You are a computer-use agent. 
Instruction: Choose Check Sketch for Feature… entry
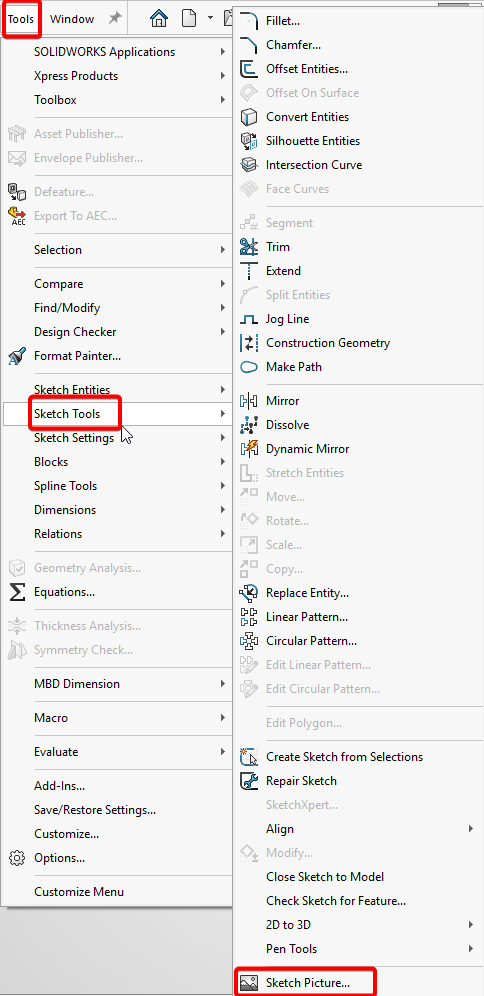(x=336, y=901)
